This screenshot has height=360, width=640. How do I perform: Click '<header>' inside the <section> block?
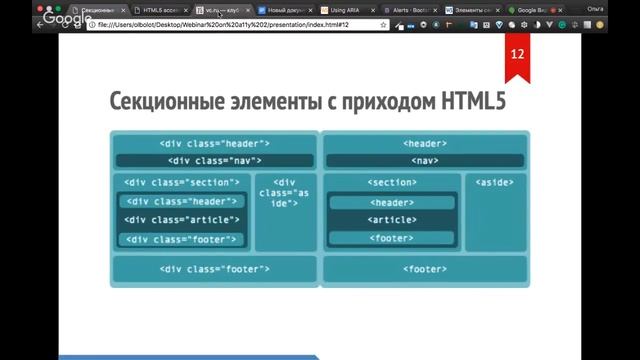[x=392, y=203]
